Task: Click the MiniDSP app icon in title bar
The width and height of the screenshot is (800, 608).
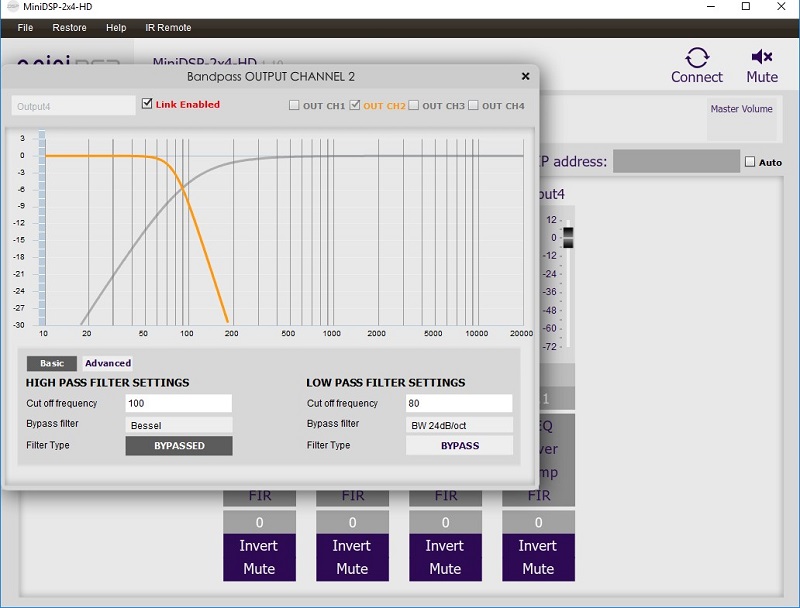Action: click(x=12, y=7)
